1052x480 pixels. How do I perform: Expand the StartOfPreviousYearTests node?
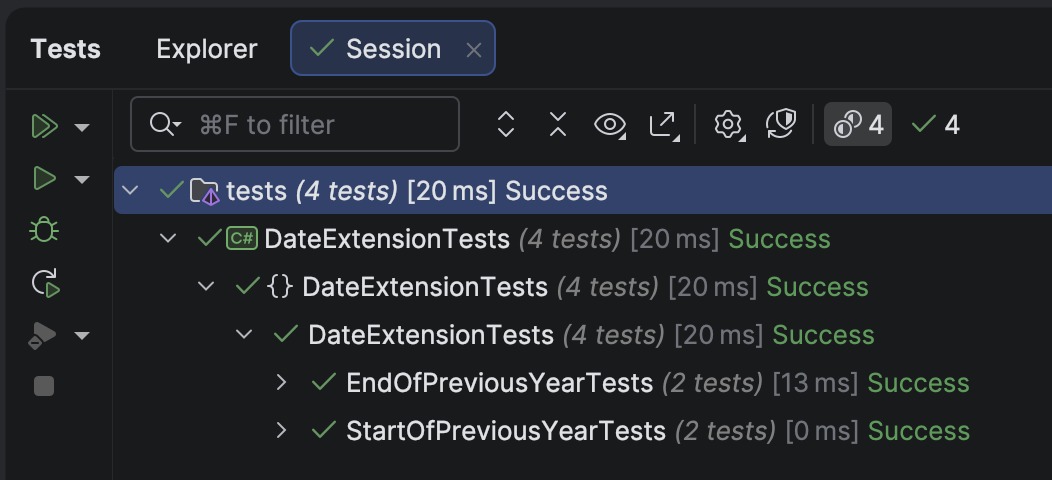click(x=282, y=430)
